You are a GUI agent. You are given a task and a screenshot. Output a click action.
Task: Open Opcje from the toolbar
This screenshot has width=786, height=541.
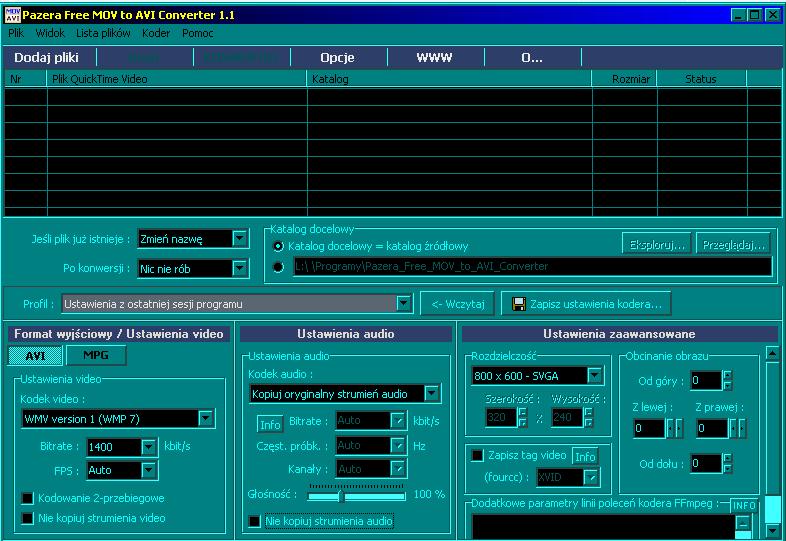click(337, 58)
